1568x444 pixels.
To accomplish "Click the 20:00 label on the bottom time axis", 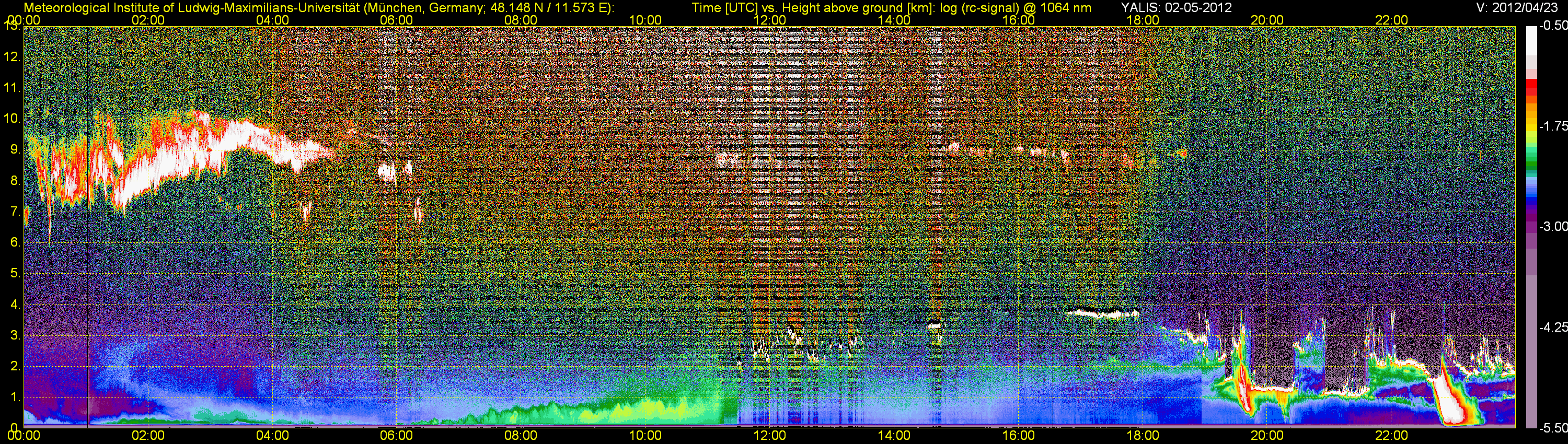I will click(1267, 436).
